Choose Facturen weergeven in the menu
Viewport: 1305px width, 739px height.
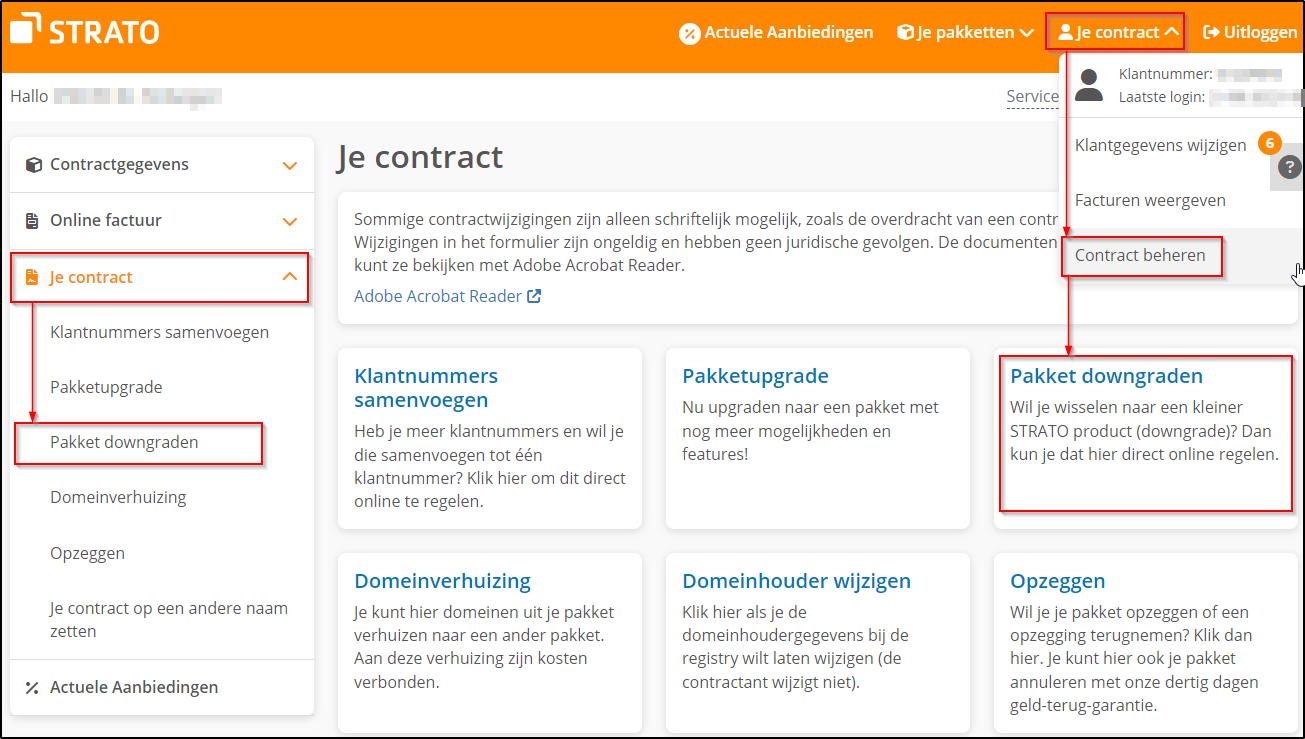(1150, 200)
